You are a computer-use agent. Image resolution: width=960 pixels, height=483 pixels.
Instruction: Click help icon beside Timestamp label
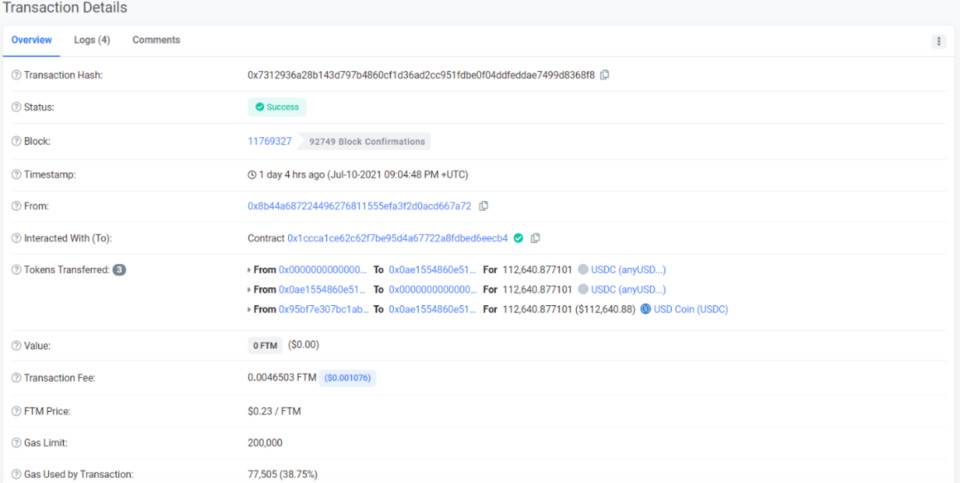tap(15, 174)
